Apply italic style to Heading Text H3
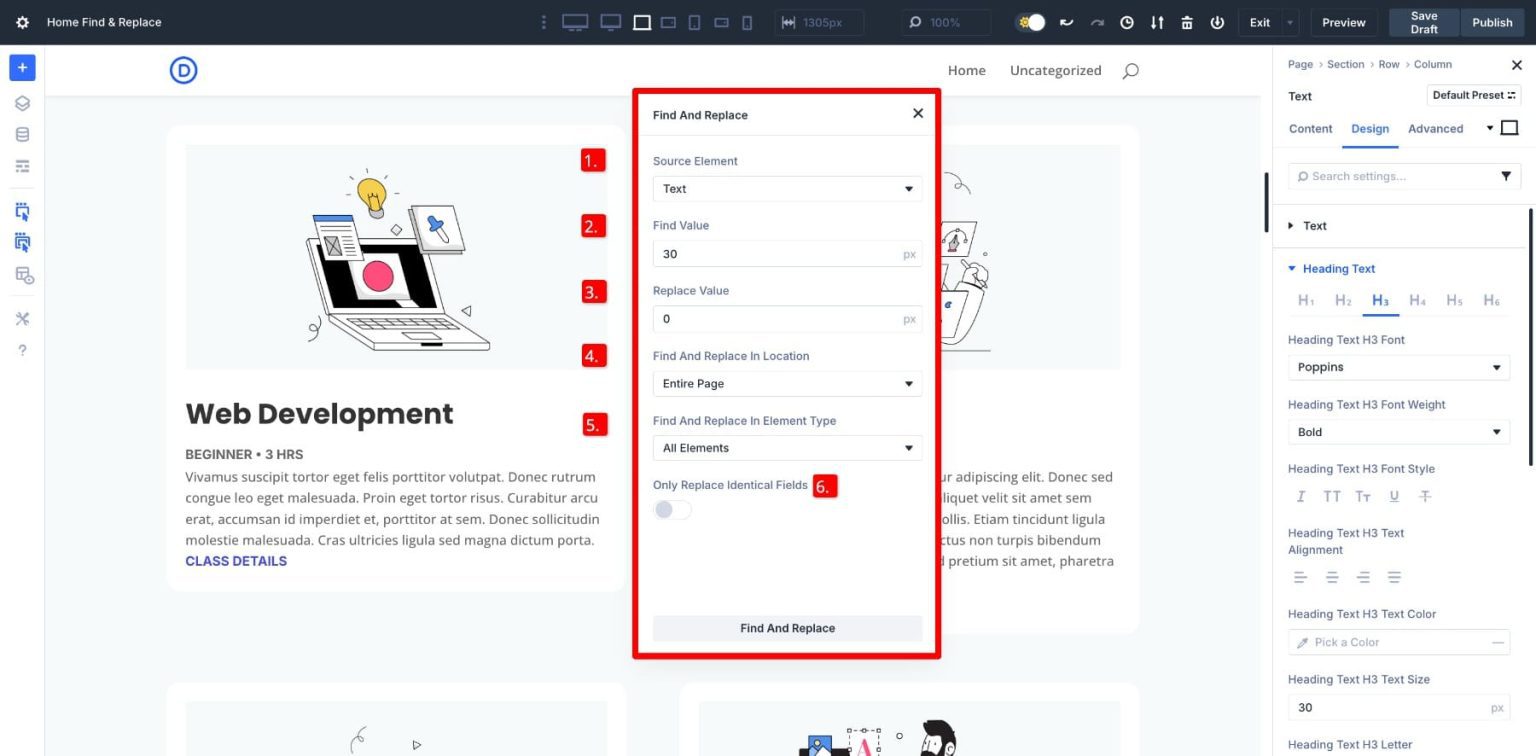The image size is (1536, 756). [1300, 496]
